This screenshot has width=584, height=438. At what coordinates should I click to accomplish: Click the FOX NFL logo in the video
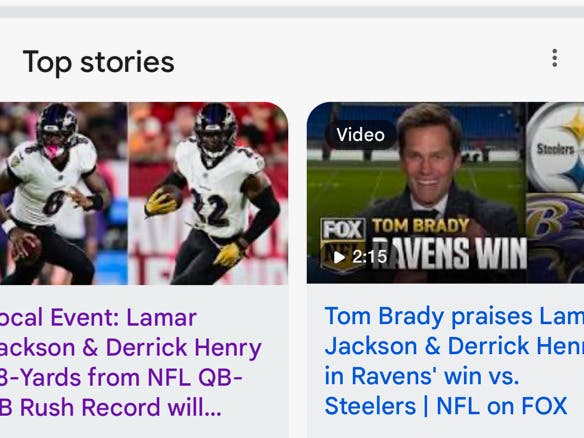pos(343,241)
